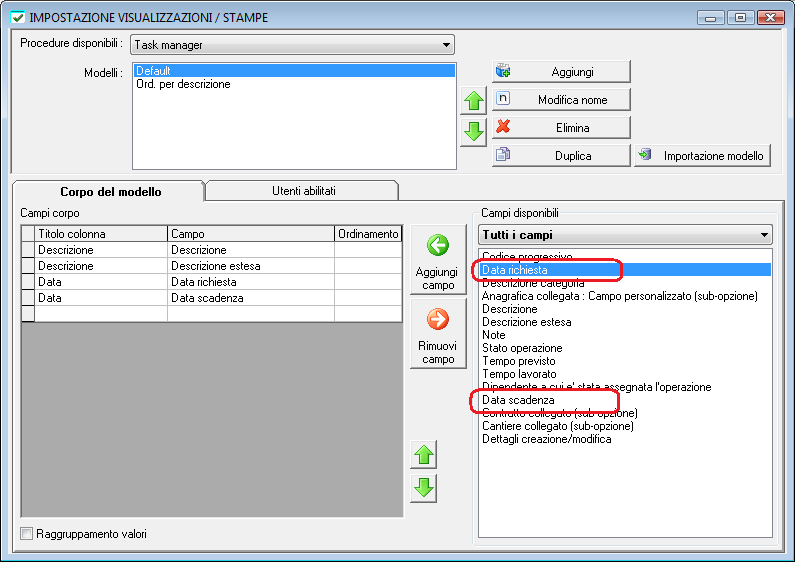Move selected model down with green arrow beside Modelli list
795x562 pixels.
tap(474, 132)
